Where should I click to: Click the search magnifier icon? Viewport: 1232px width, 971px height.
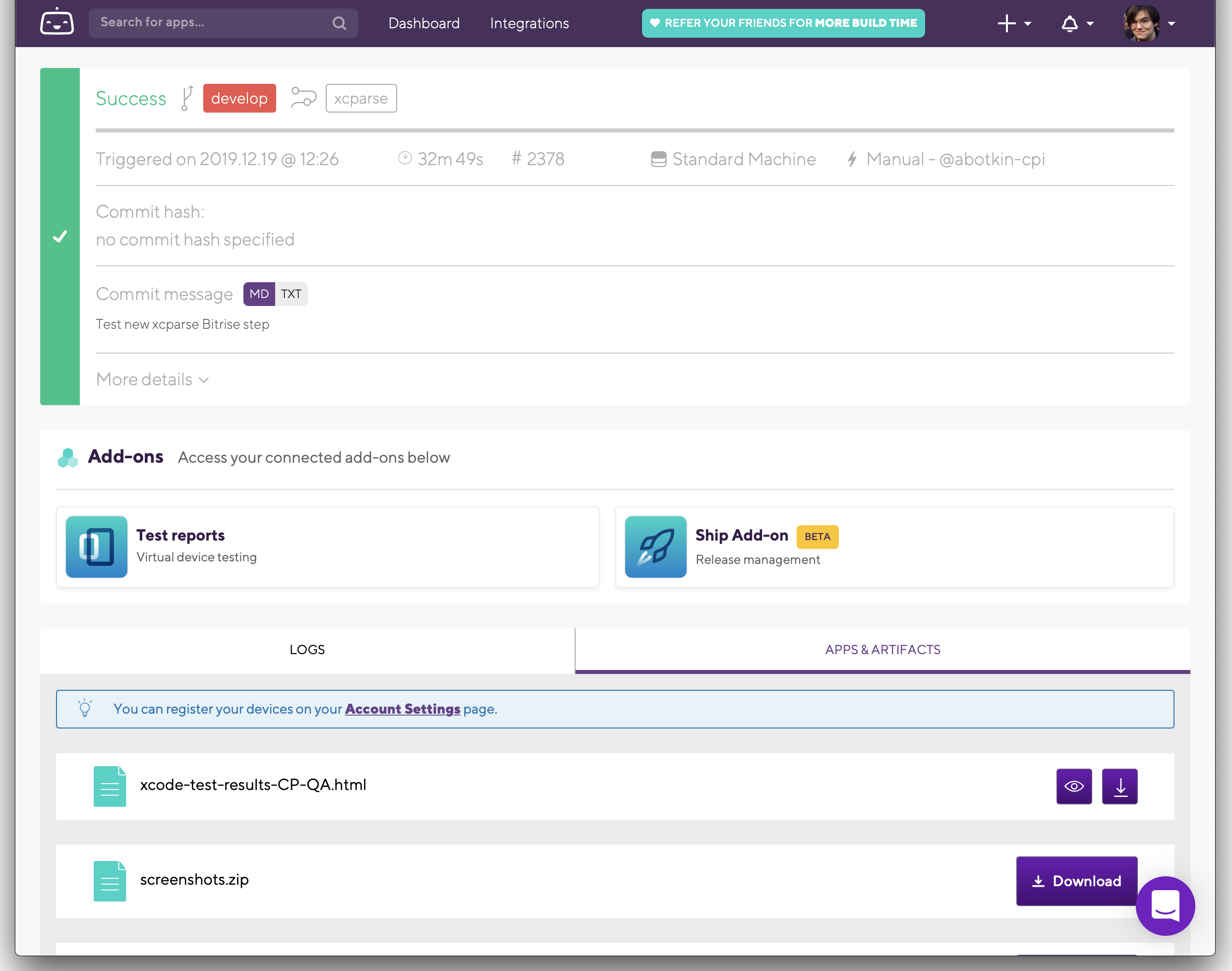point(339,23)
